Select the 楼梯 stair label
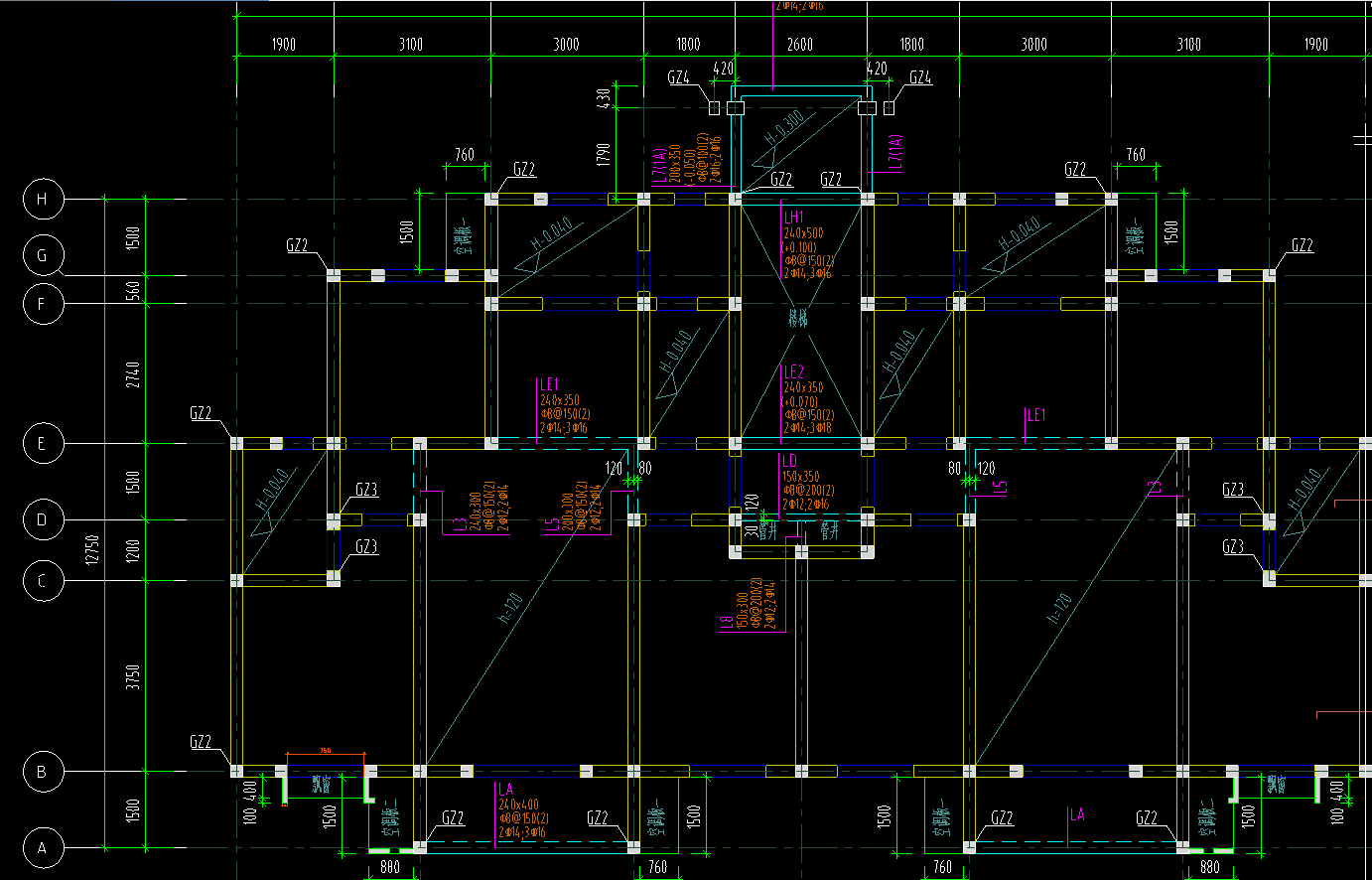This screenshot has width=1372, height=880. 798,319
